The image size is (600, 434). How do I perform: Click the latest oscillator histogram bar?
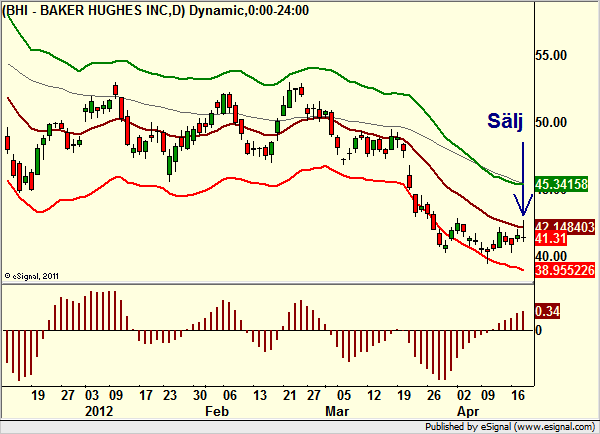click(523, 321)
